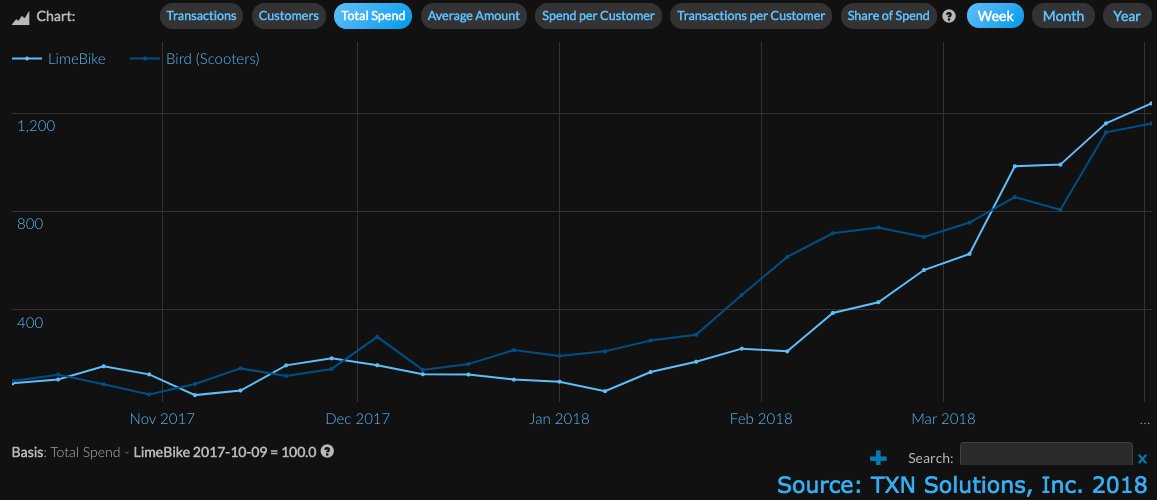
Task: Select Share of Spend metric
Action: 888,15
